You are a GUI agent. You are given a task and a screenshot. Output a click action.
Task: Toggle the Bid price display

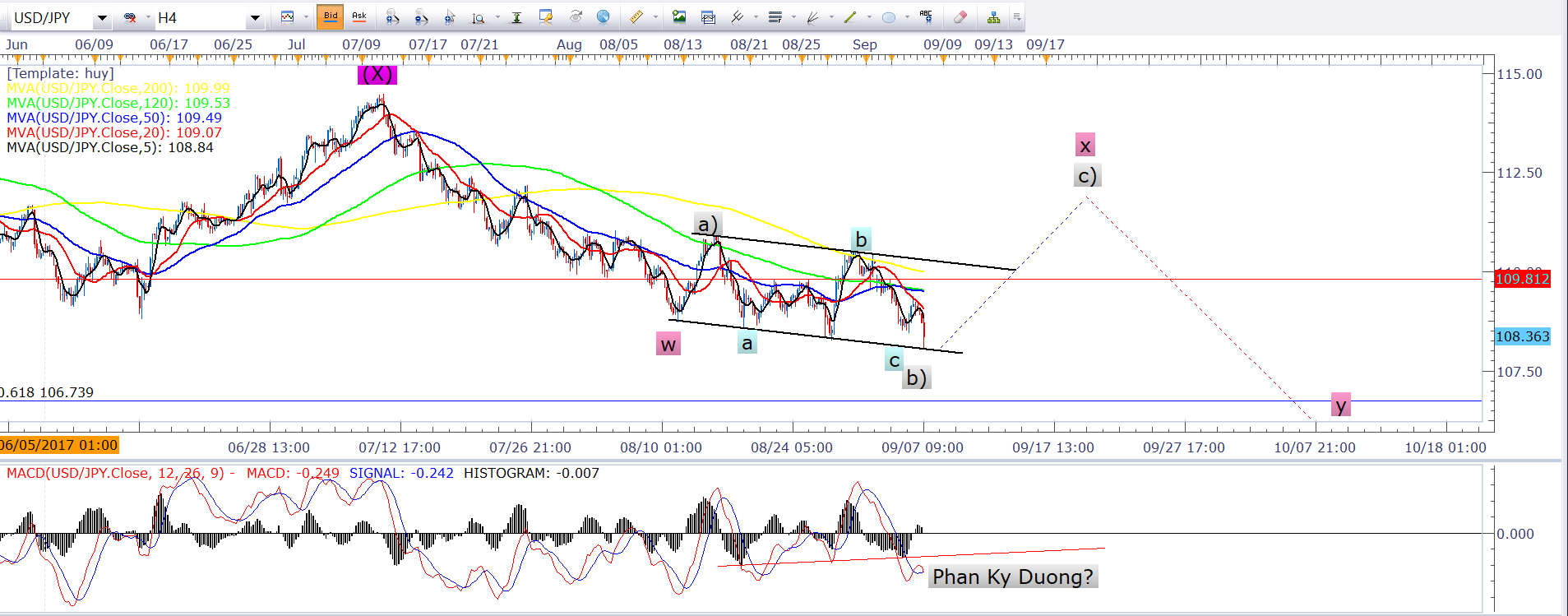pyautogui.click(x=331, y=16)
